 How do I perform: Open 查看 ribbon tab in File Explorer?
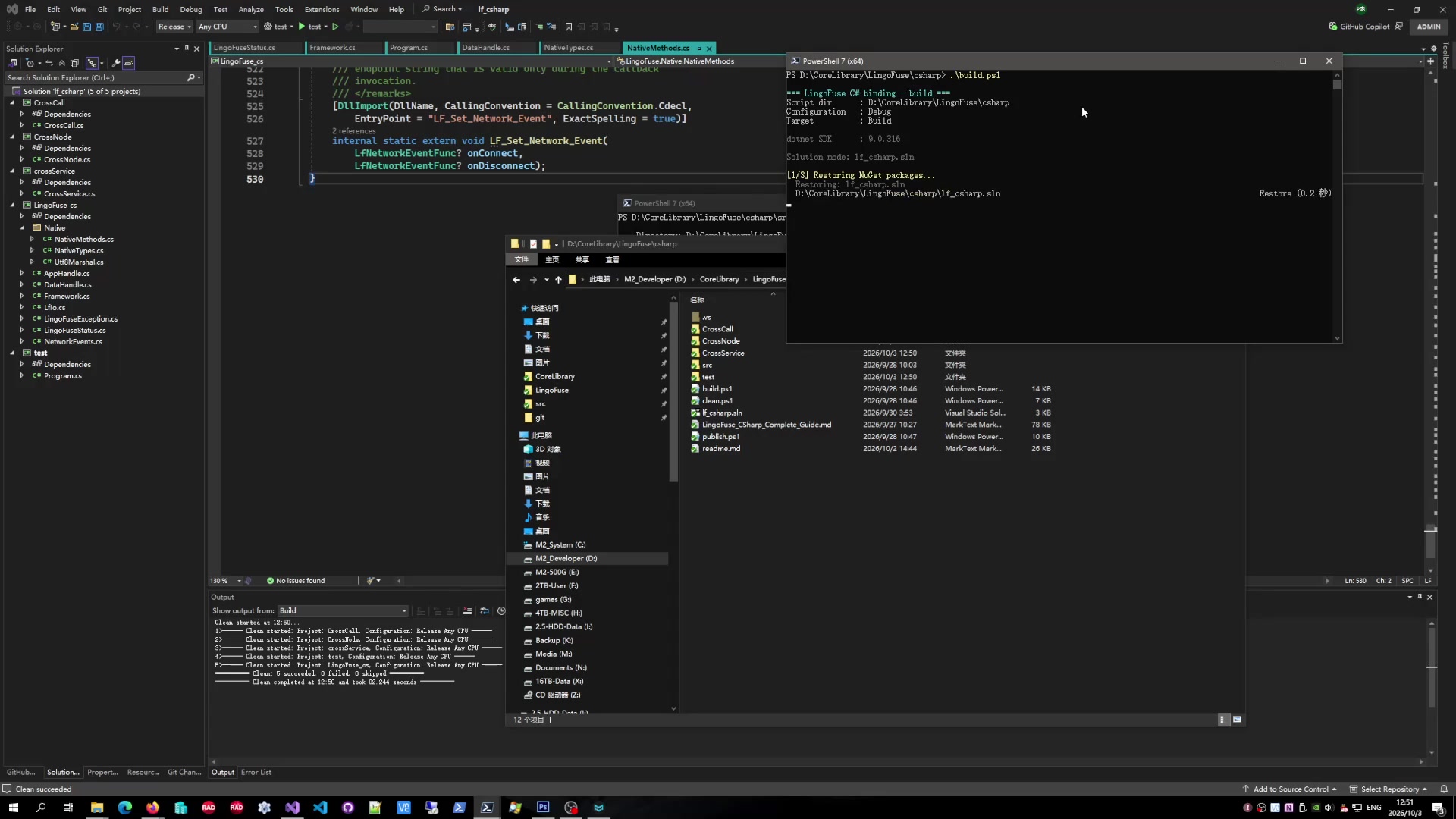click(612, 260)
